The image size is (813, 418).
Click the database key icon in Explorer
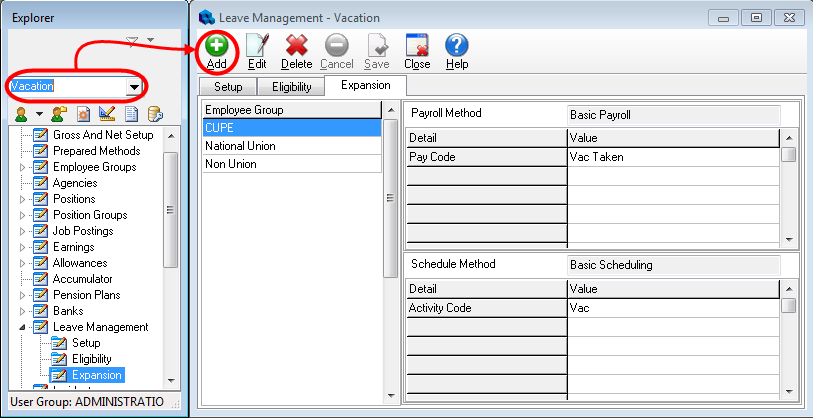(155, 114)
